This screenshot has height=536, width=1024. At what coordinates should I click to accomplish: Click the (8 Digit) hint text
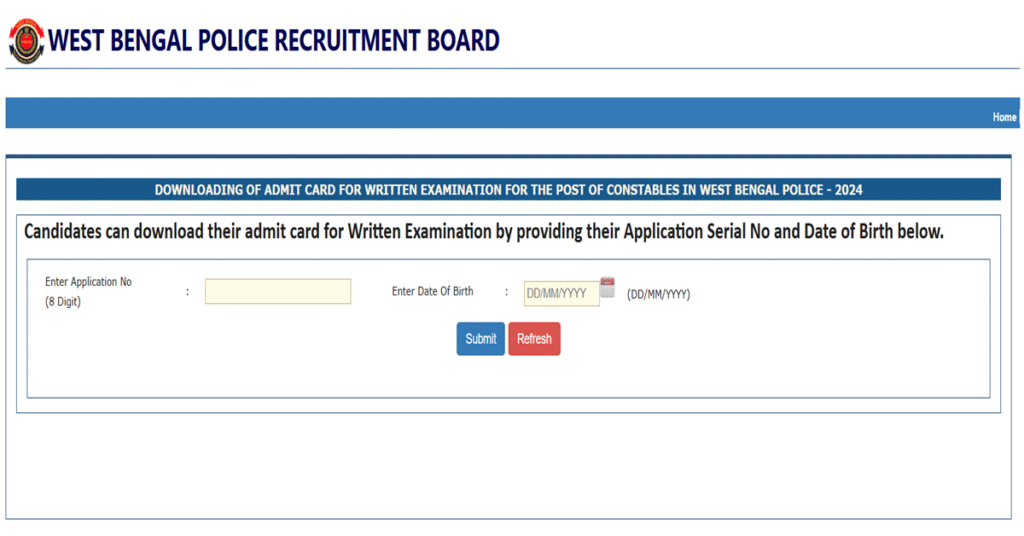pyautogui.click(x=63, y=301)
